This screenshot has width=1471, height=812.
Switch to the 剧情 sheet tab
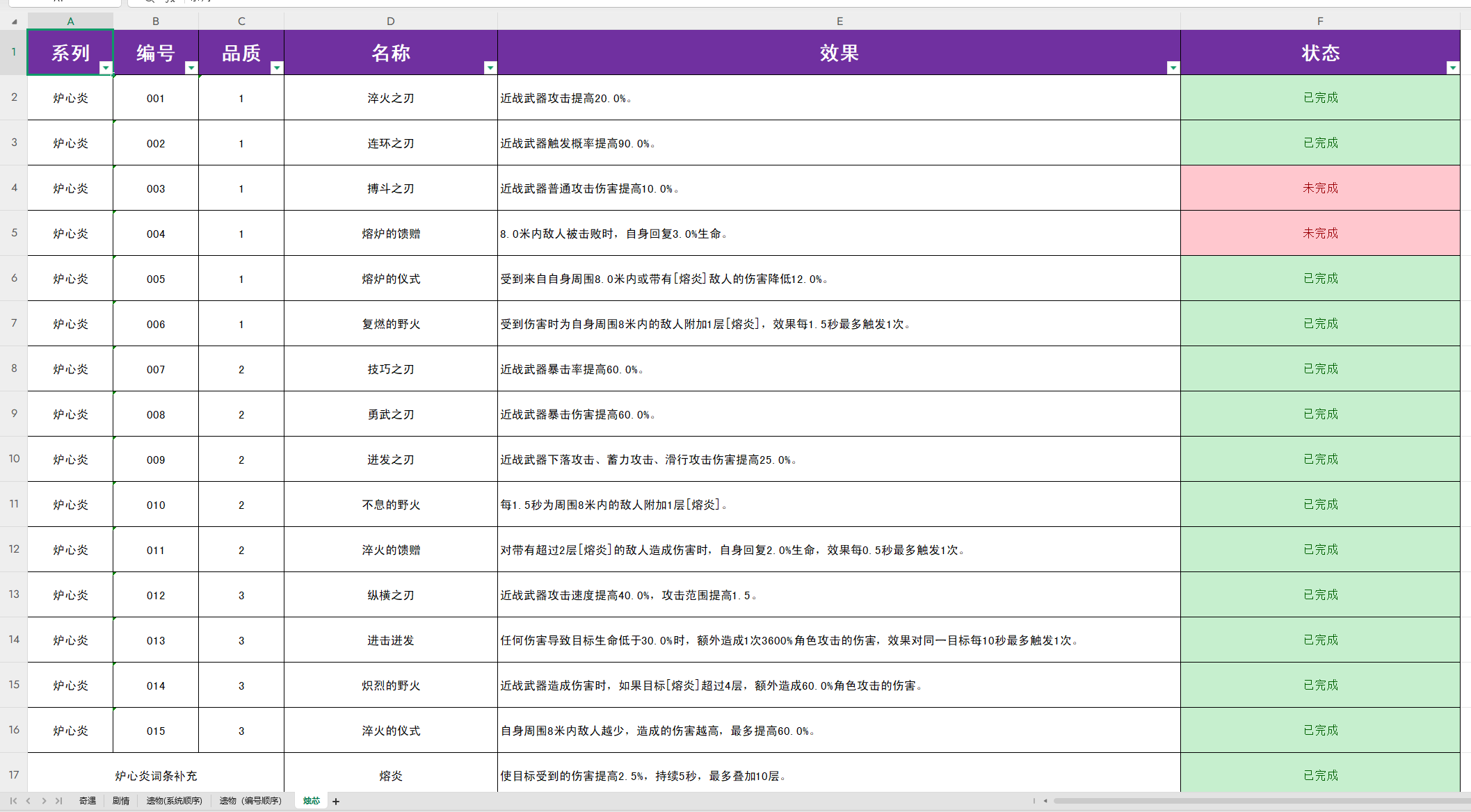tap(121, 801)
